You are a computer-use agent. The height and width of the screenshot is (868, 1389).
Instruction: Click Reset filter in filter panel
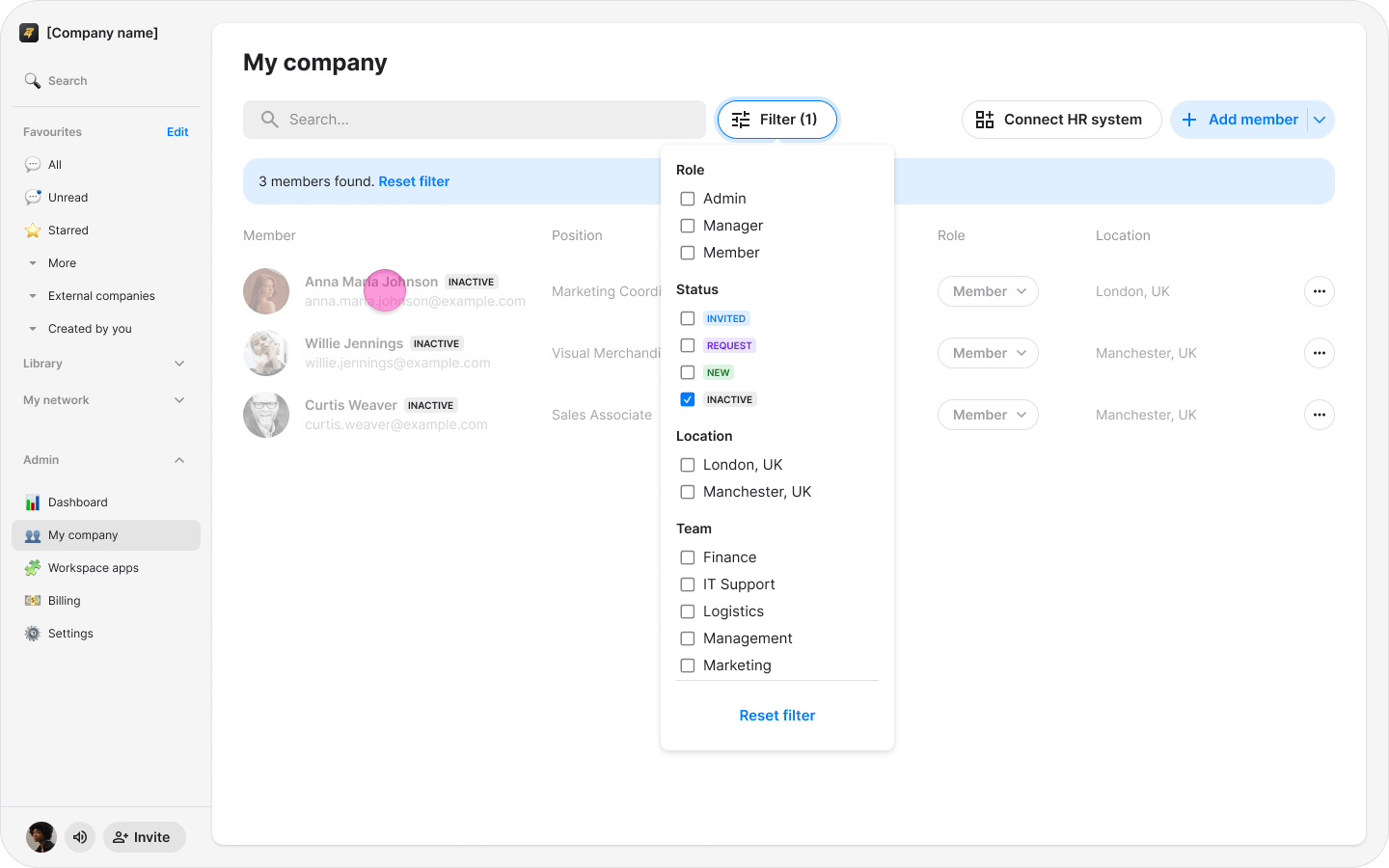point(777,716)
